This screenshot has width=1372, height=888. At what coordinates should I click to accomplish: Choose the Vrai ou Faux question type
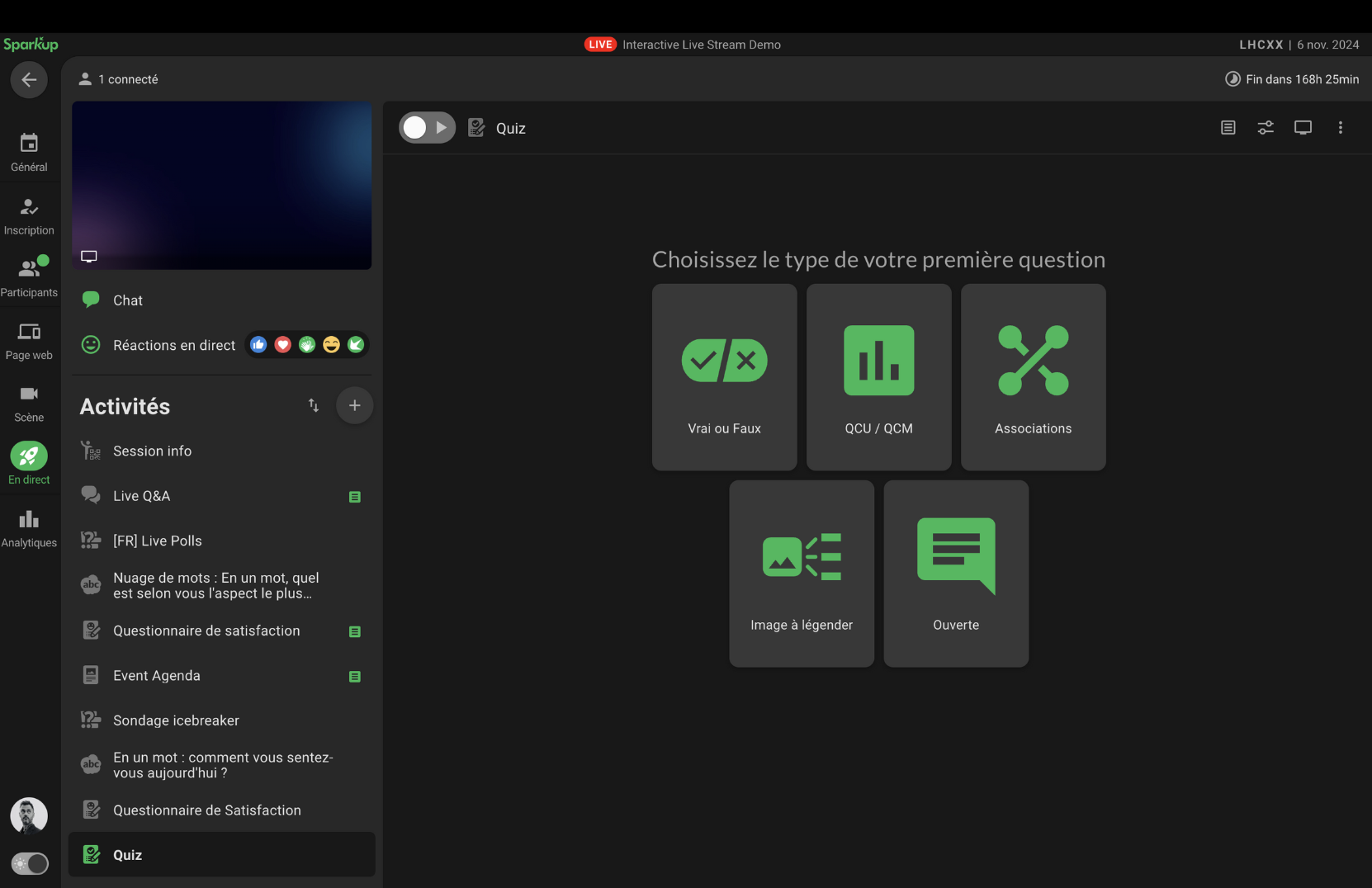(724, 377)
